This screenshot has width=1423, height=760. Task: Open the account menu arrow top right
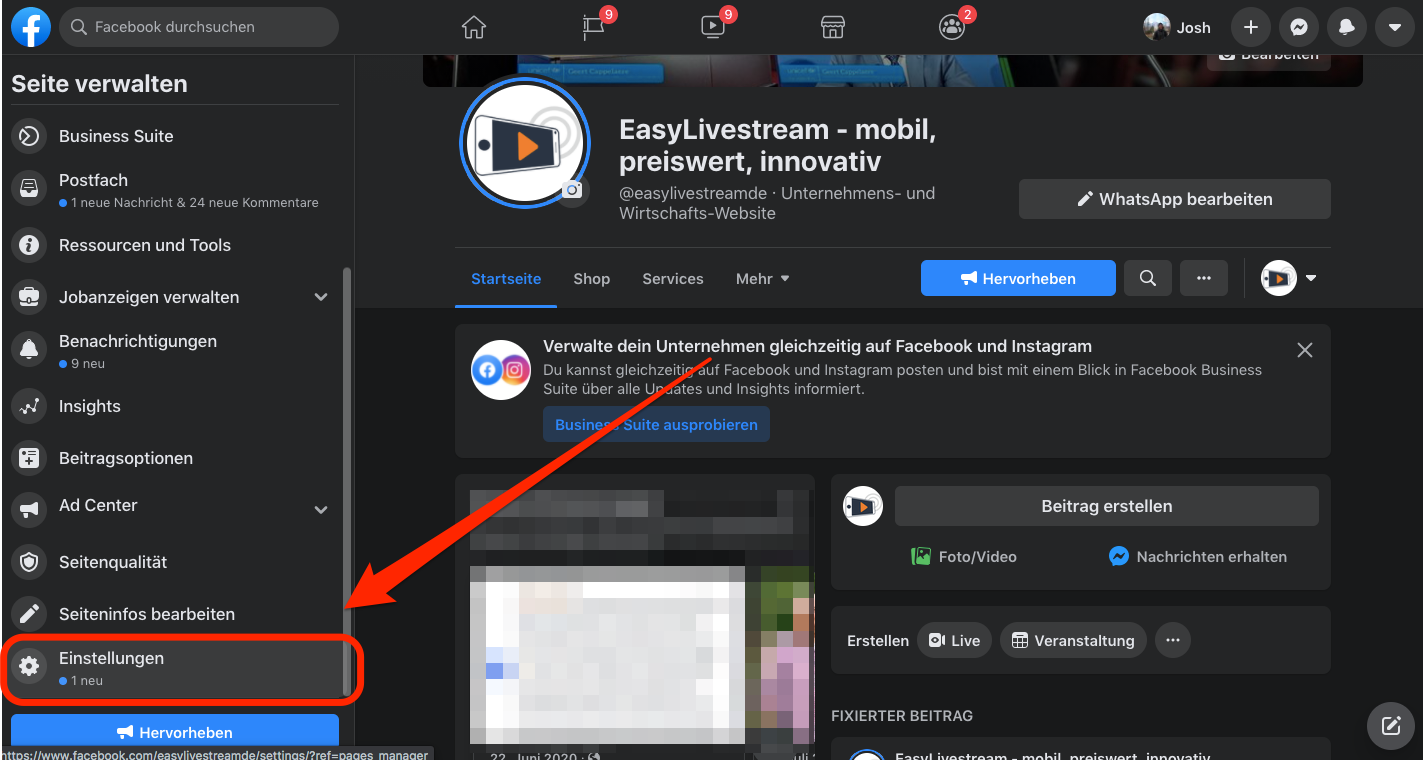1394,28
